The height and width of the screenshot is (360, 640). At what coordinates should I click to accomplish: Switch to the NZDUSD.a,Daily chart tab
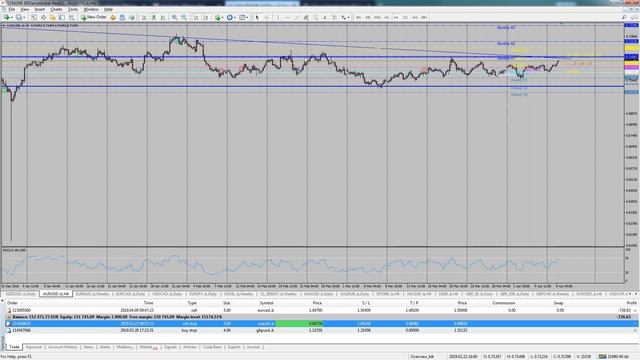(20, 294)
